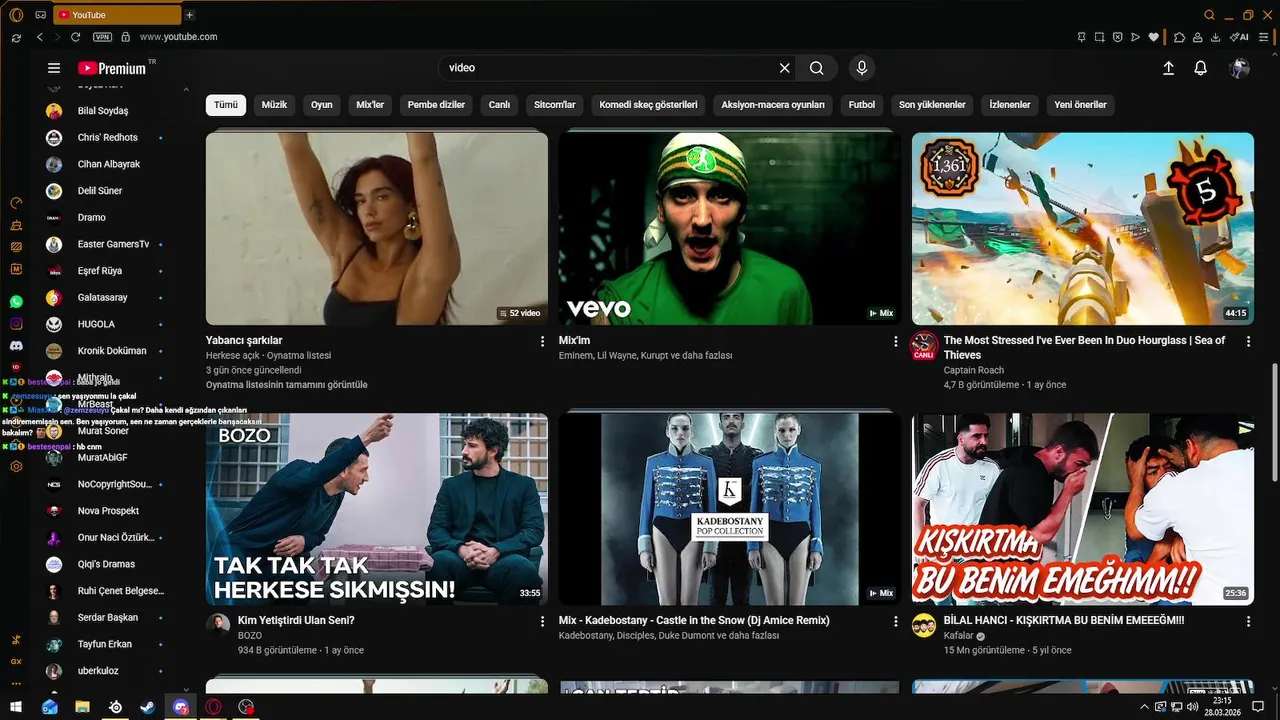Select the Mix'ler filter chip
The image size is (1280, 720).
point(370,104)
